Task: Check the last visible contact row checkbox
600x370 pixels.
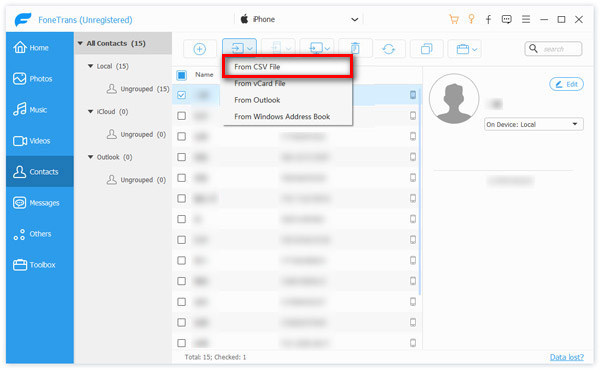Action: (182, 343)
